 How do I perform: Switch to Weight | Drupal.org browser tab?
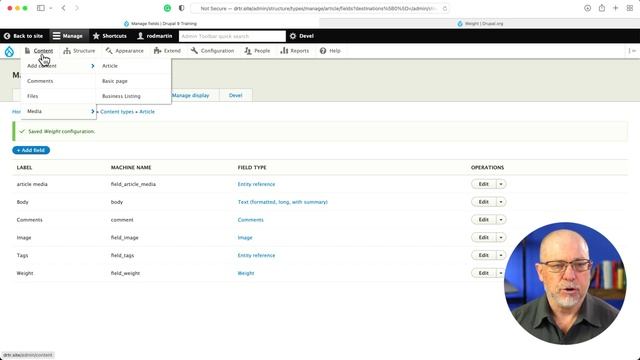480,24
